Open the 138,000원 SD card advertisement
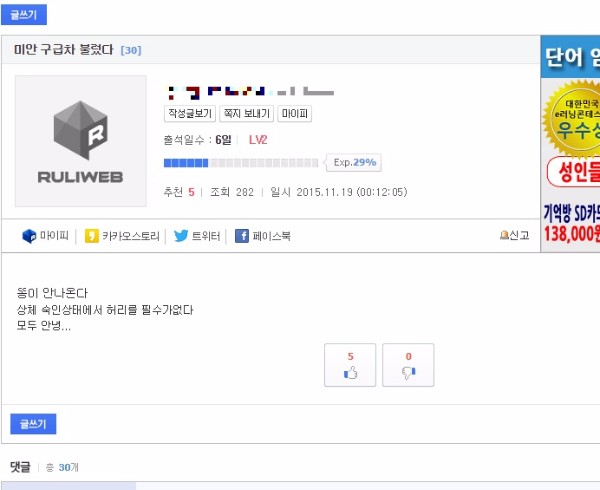 point(572,224)
